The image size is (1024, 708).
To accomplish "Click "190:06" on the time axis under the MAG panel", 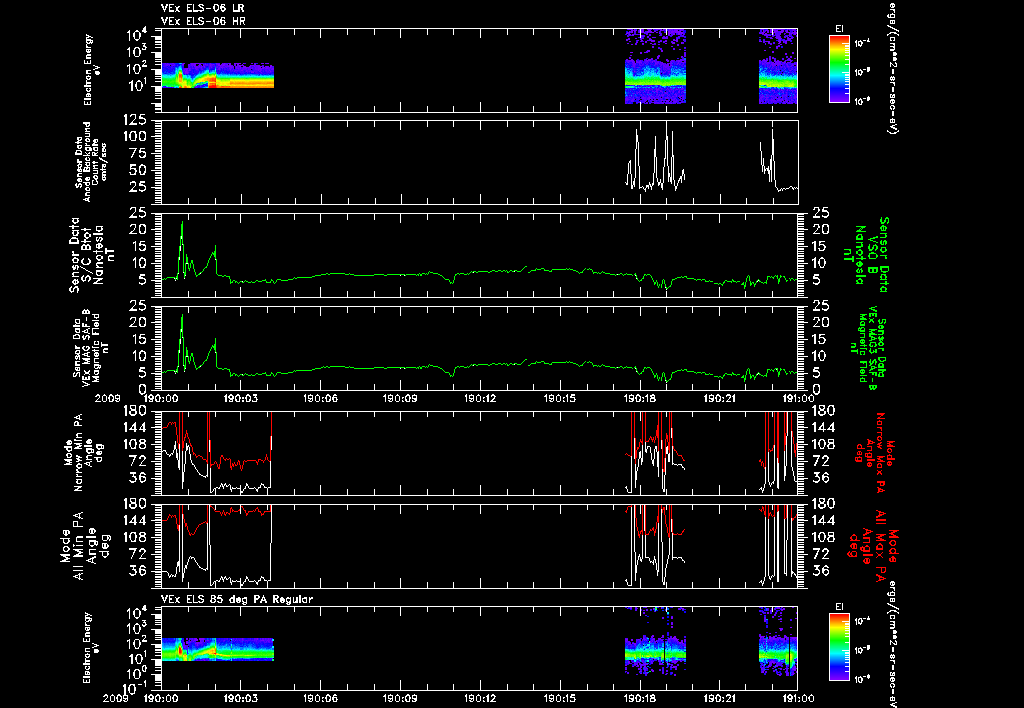I will coord(320,398).
